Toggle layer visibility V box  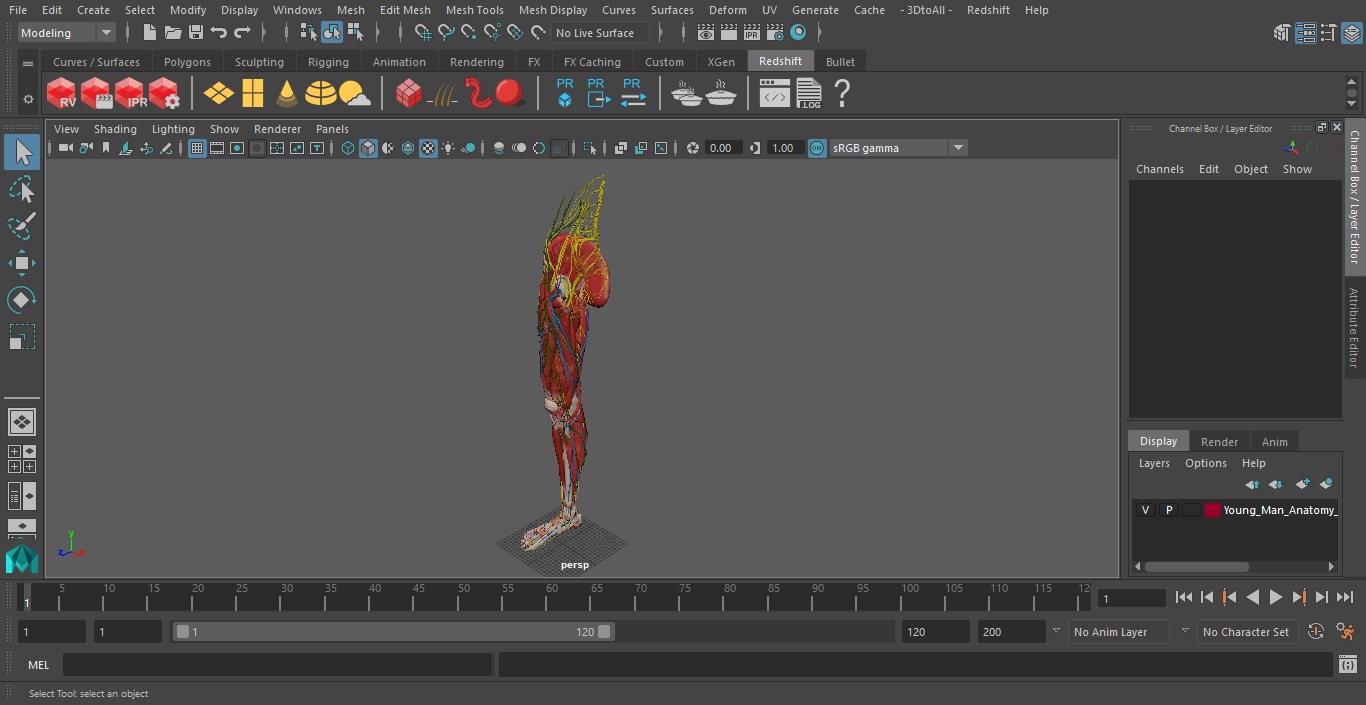[x=1145, y=510]
